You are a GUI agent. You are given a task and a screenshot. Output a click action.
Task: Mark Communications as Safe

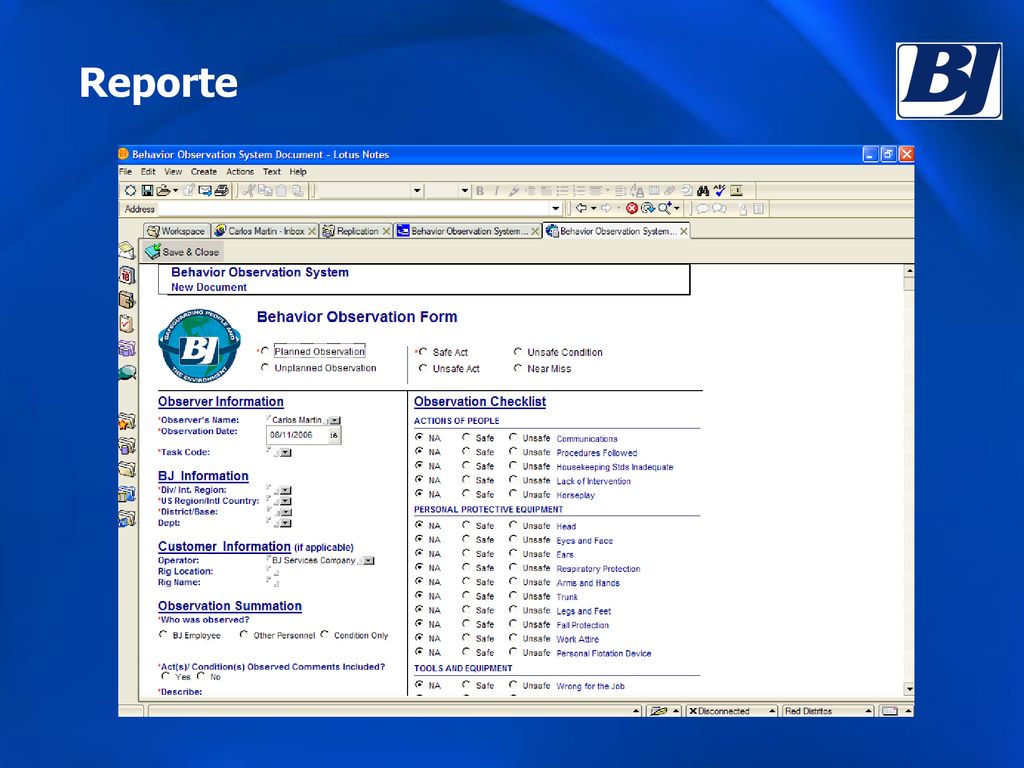click(466, 438)
